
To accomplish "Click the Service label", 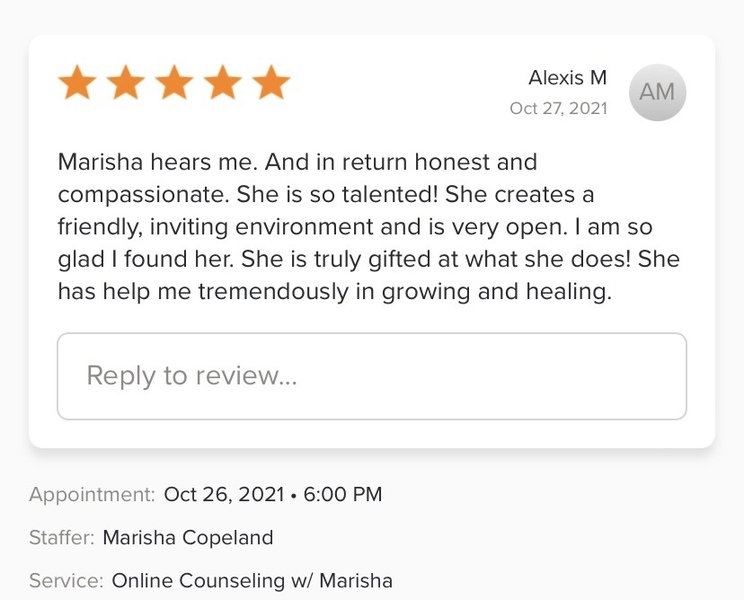I will pos(66,580).
